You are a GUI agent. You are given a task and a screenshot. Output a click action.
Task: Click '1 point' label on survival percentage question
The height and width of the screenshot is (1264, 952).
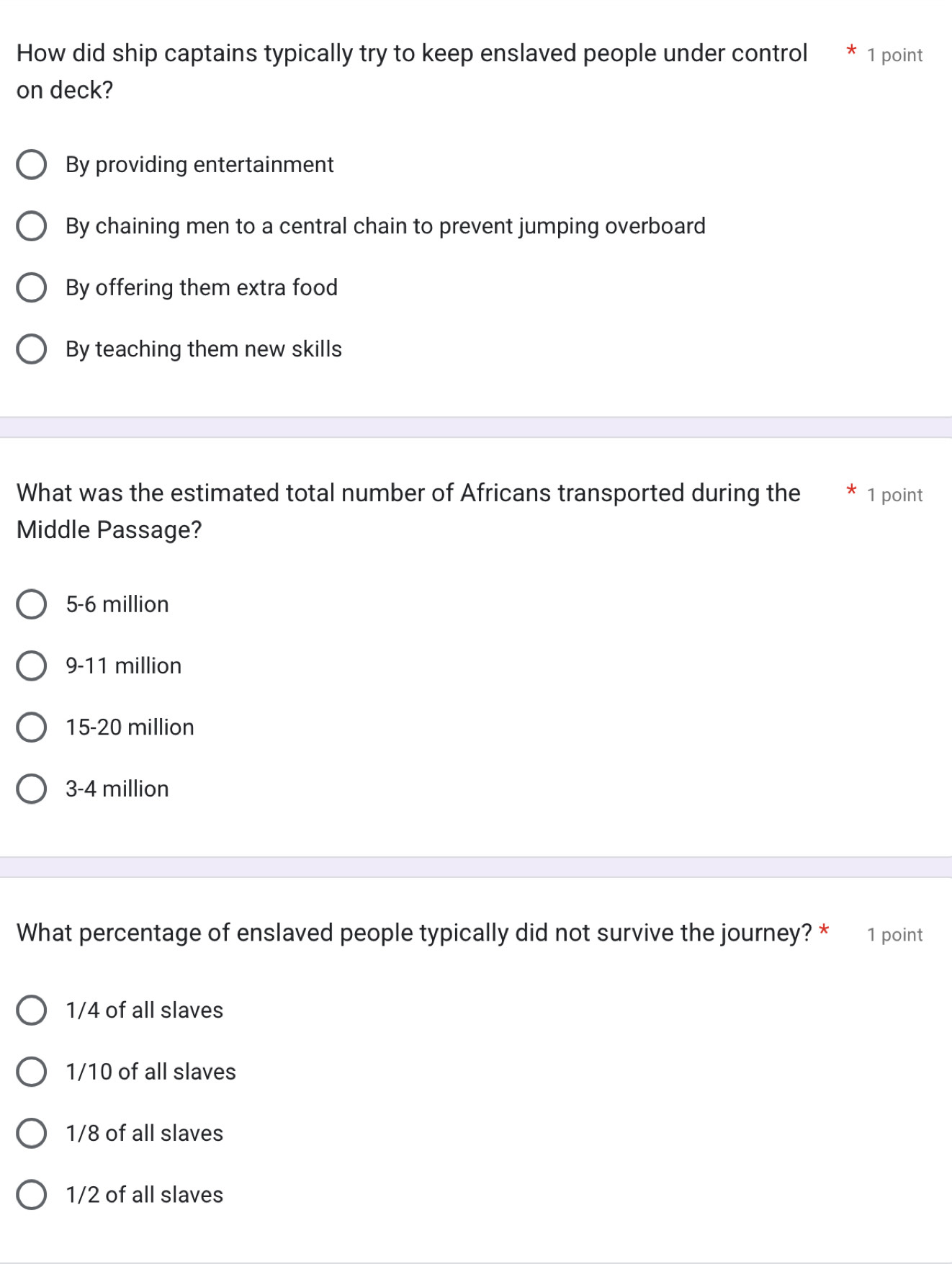click(894, 935)
